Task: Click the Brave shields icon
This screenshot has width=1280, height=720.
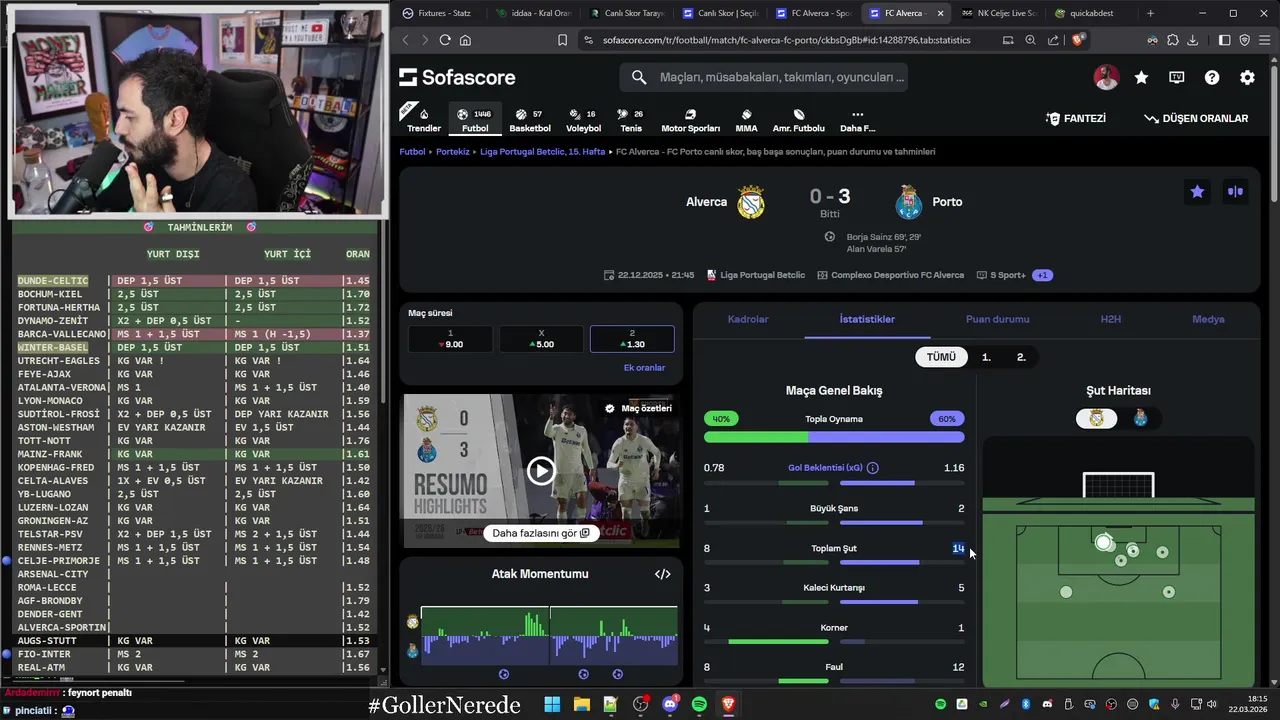Action: (1078, 40)
